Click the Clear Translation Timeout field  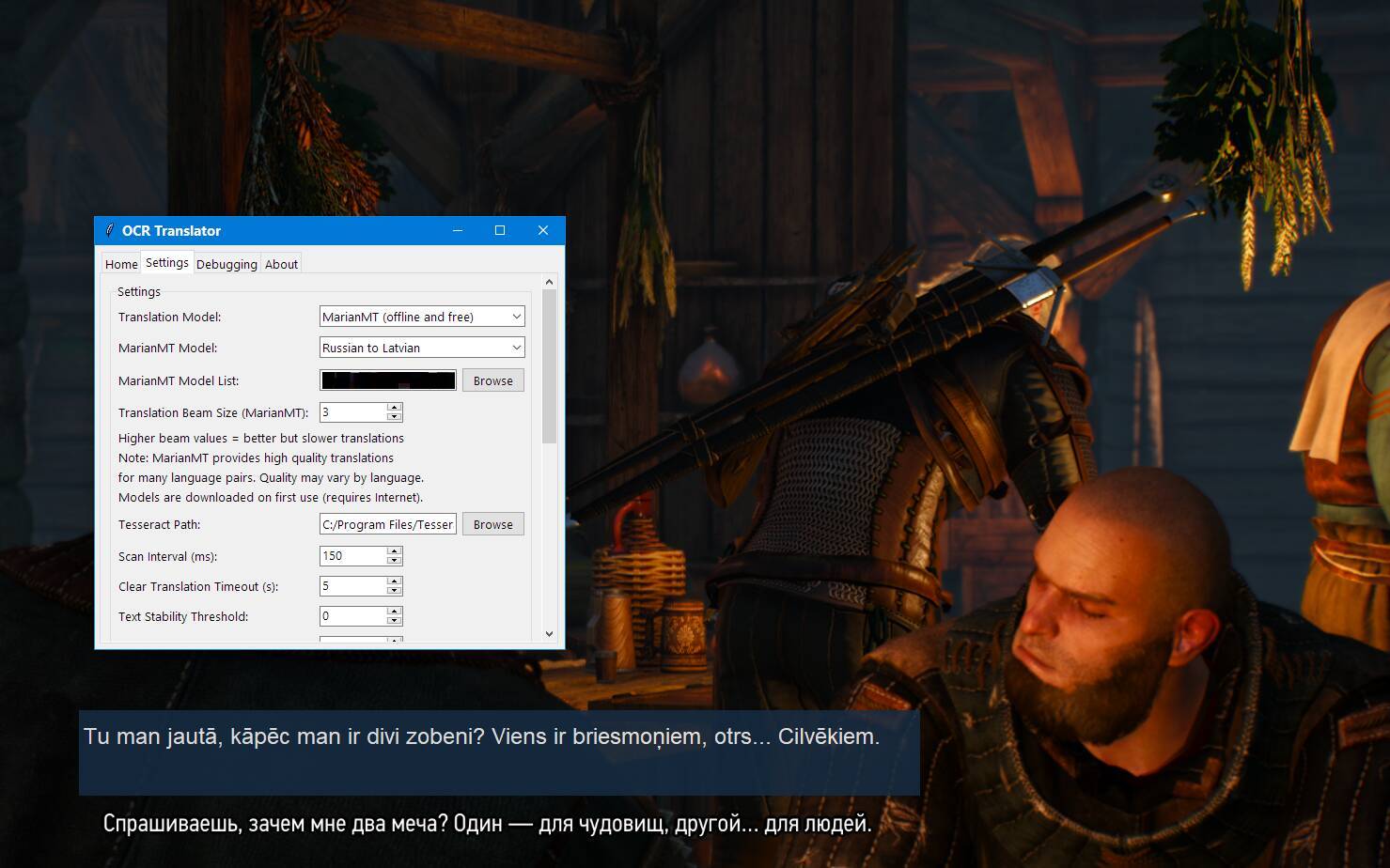coord(353,586)
